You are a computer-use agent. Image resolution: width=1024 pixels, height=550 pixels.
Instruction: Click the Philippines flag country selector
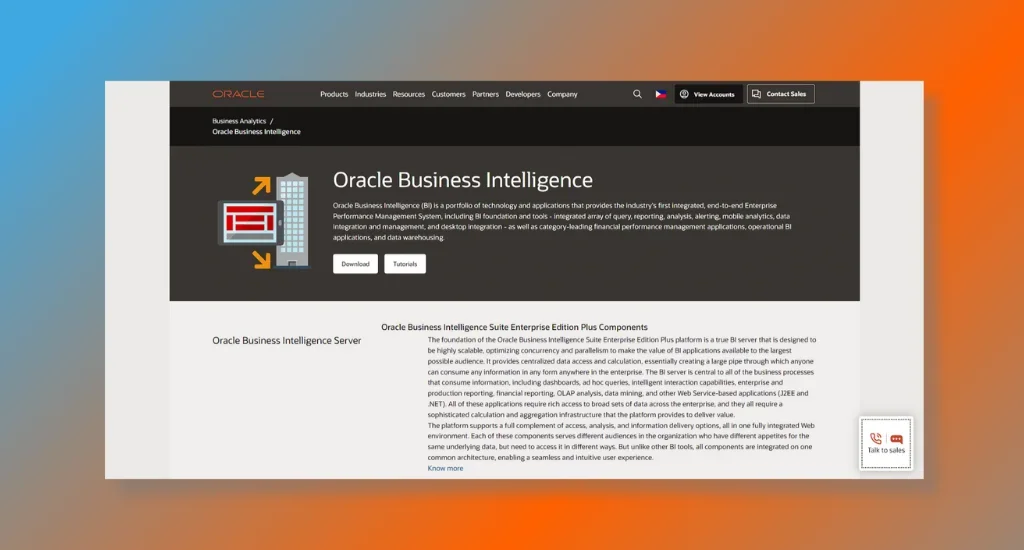coord(661,94)
